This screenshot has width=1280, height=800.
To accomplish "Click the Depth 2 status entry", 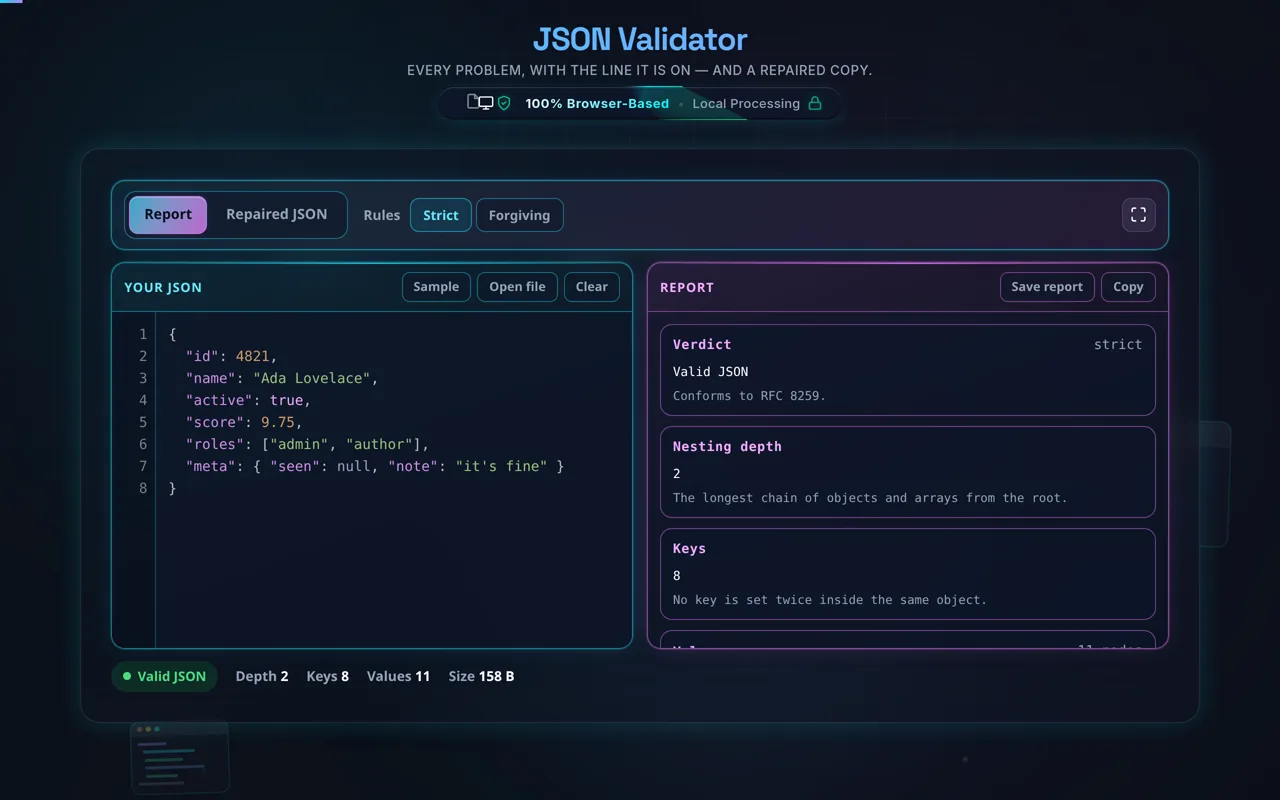I will point(262,676).
